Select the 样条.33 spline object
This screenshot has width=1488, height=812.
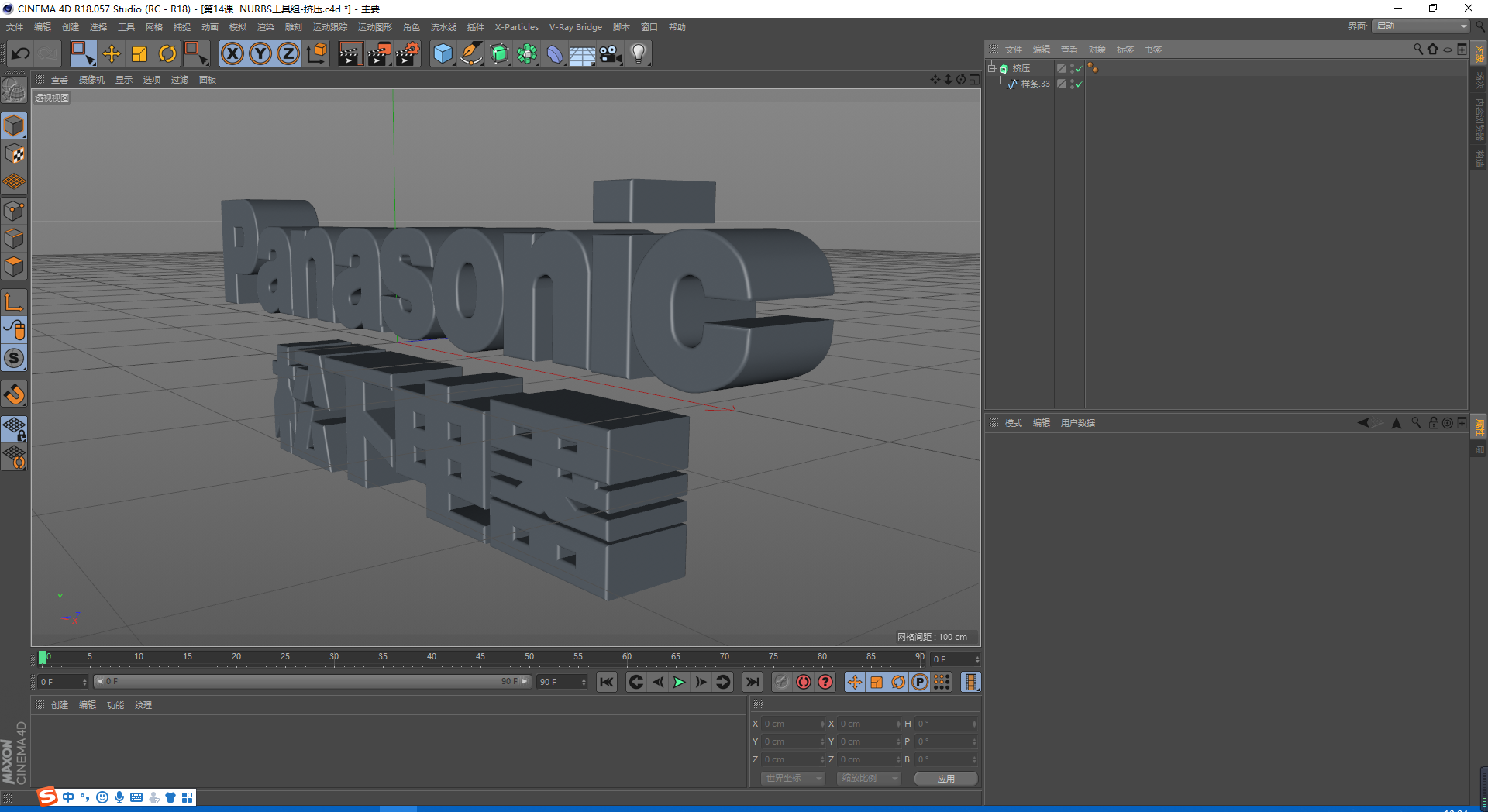[1035, 84]
